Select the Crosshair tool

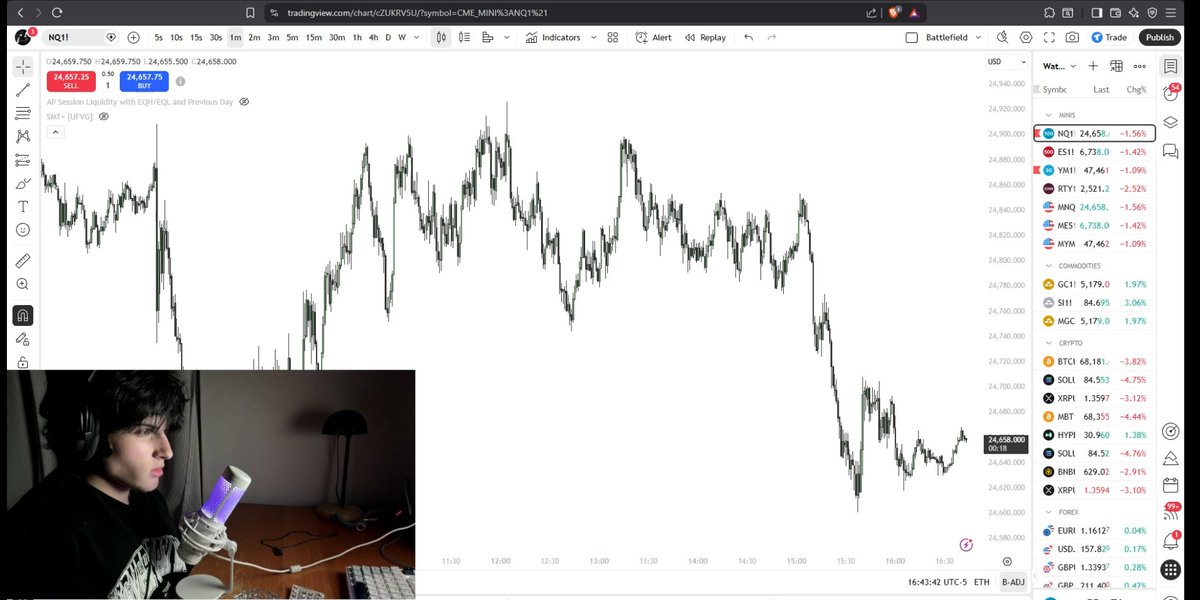click(22, 68)
